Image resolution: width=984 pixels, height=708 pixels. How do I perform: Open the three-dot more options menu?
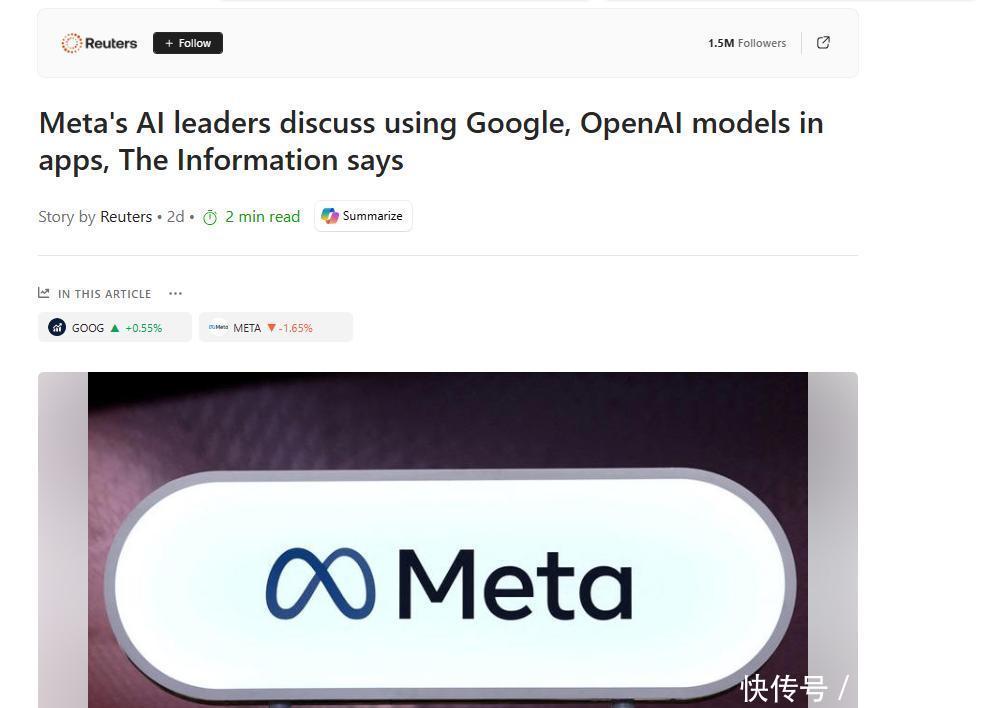176,294
